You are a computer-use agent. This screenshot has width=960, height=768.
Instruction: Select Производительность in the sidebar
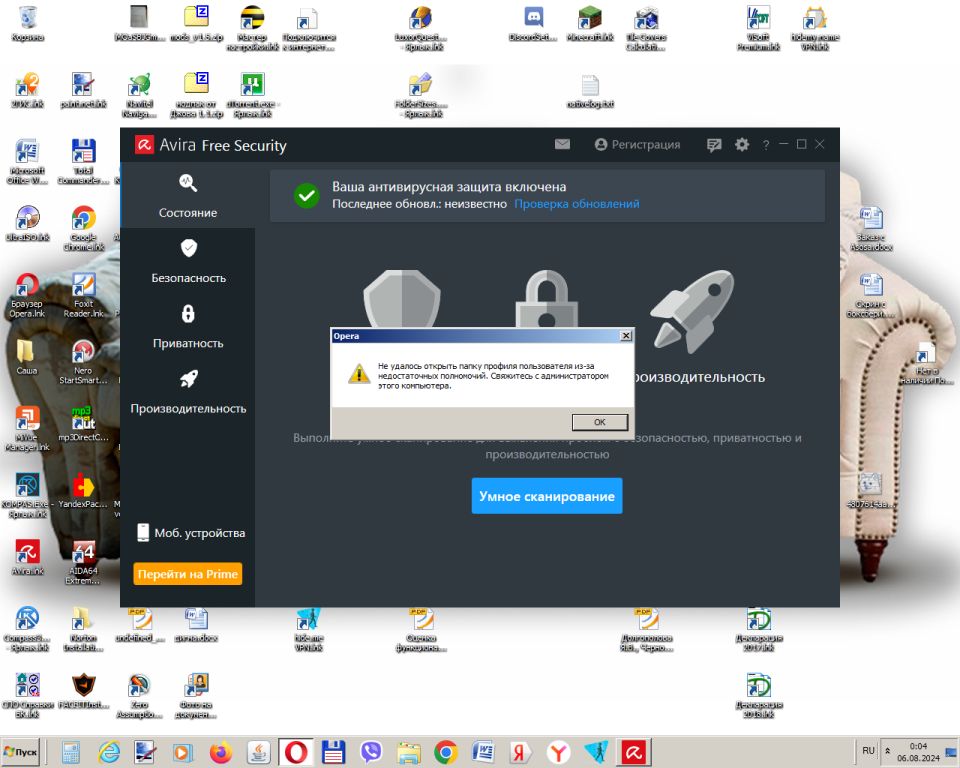pos(188,392)
